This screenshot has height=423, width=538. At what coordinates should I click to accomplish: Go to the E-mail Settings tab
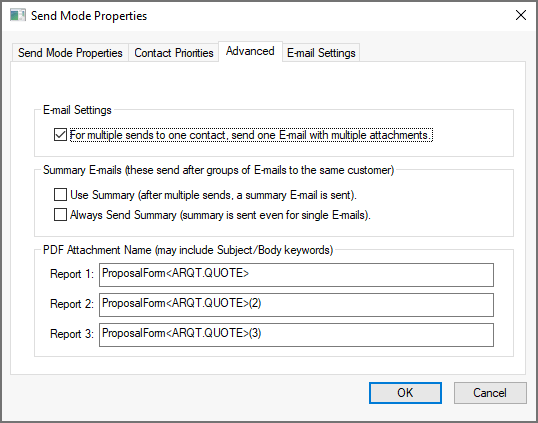pyautogui.click(x=321, y=53)
